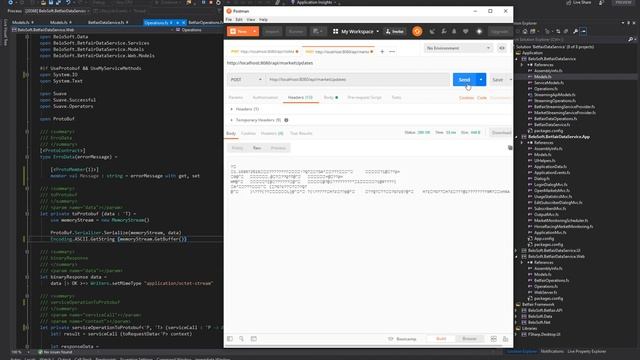Switch to the request Body tab
640x360 pixels.
tap(331, 98)
